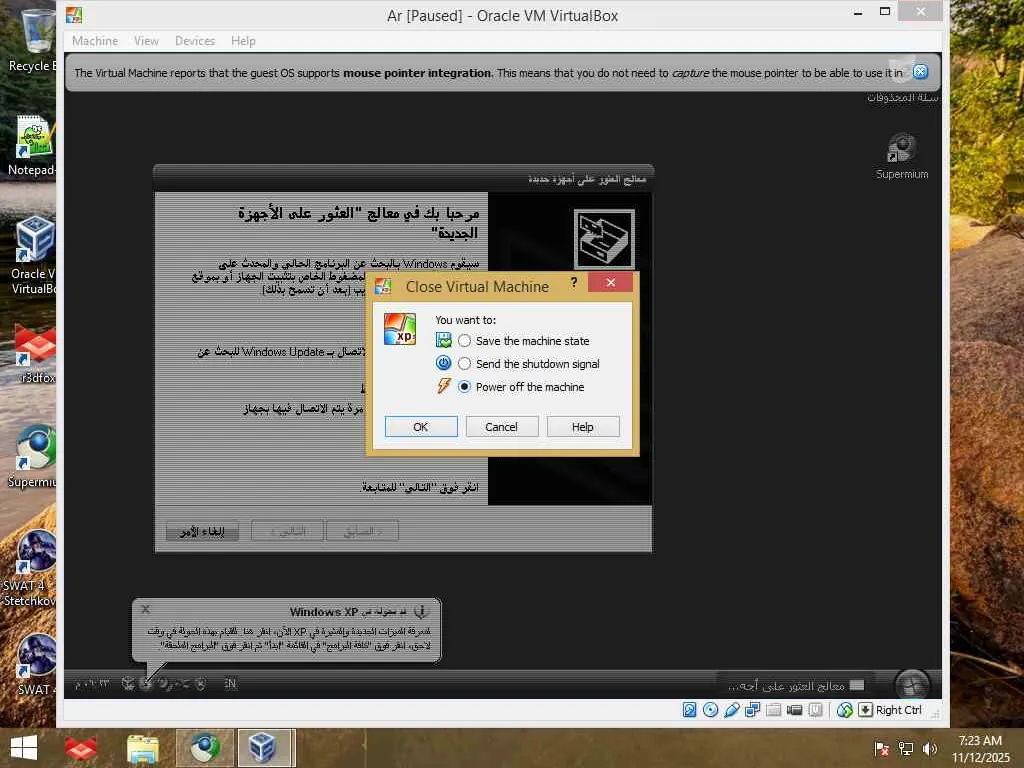Image resolution: width=1024 pixels, height=768 pixels.
Task: Close the Windows XP tour balloon
Action: [x=146, y=609]
